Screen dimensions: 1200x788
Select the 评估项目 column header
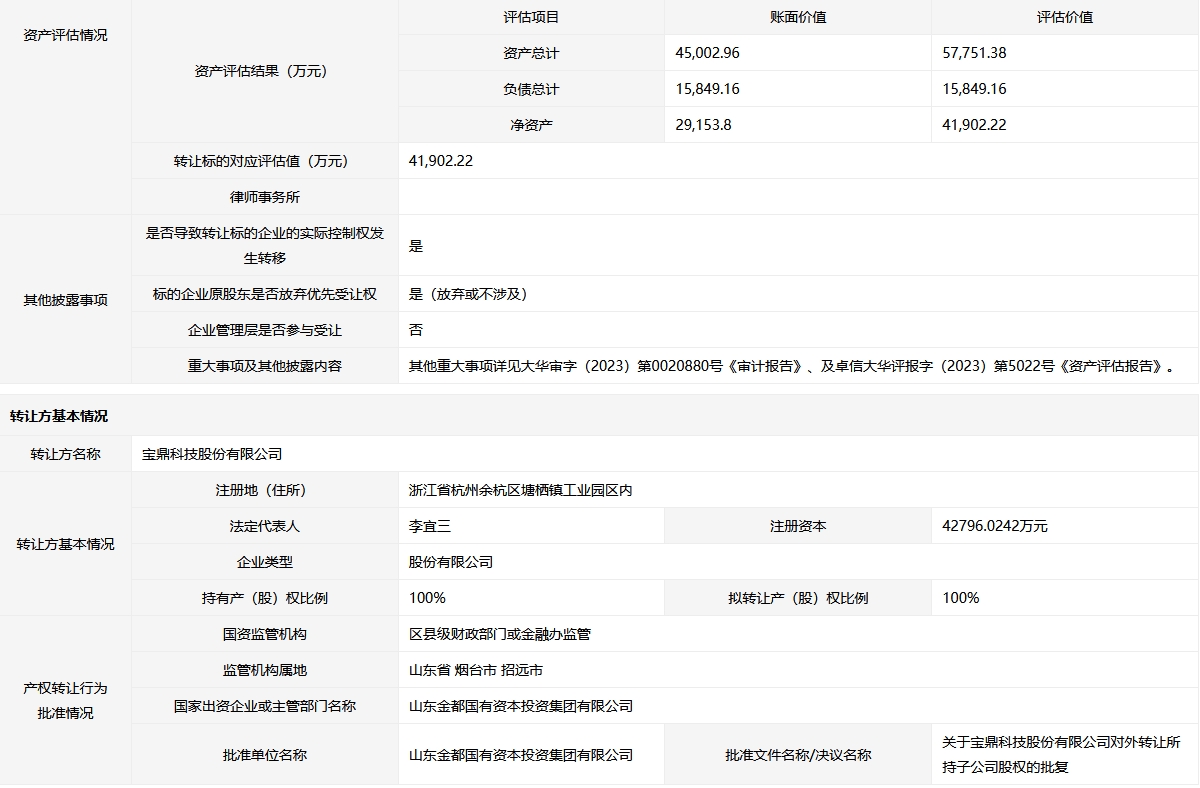(531, 17)
